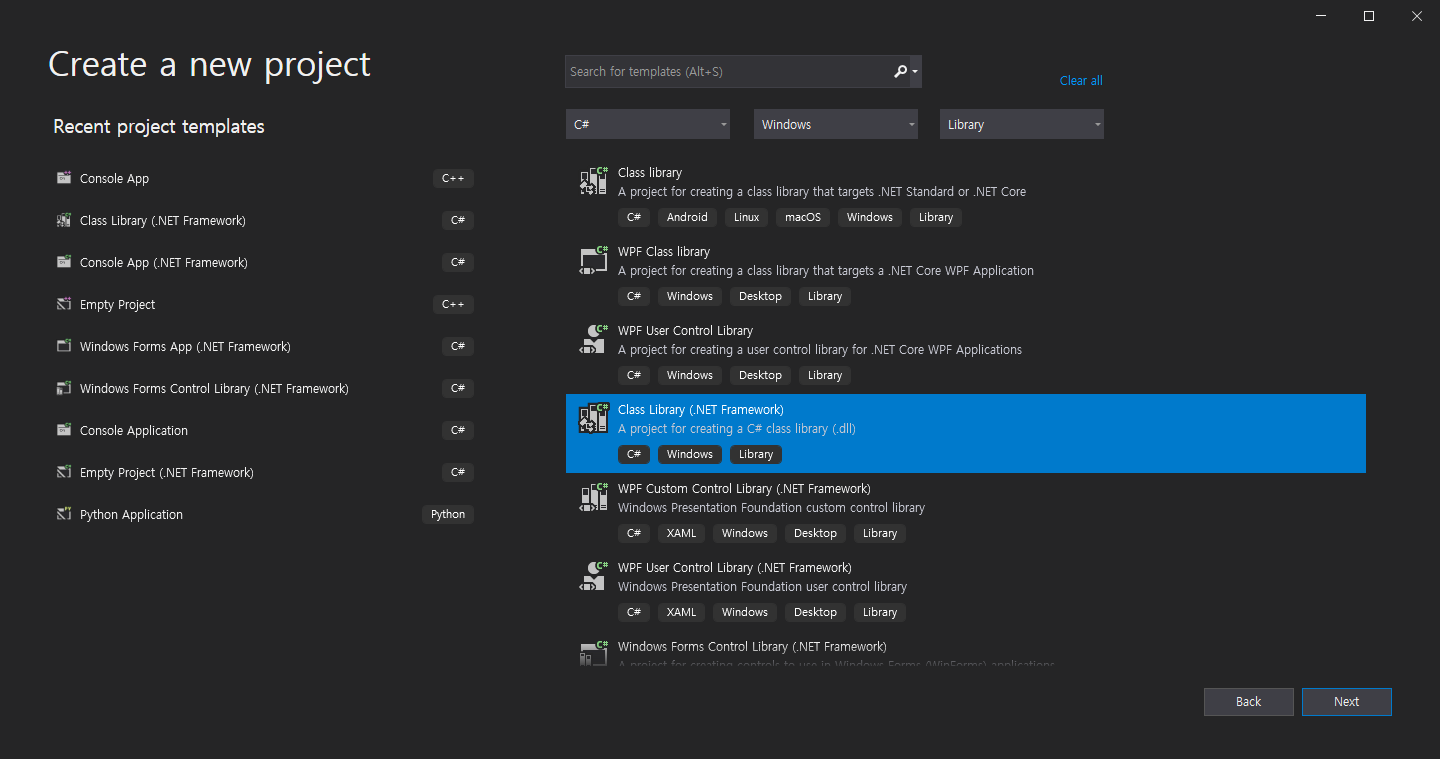Click the Python Application icon

tap(64, 514)
